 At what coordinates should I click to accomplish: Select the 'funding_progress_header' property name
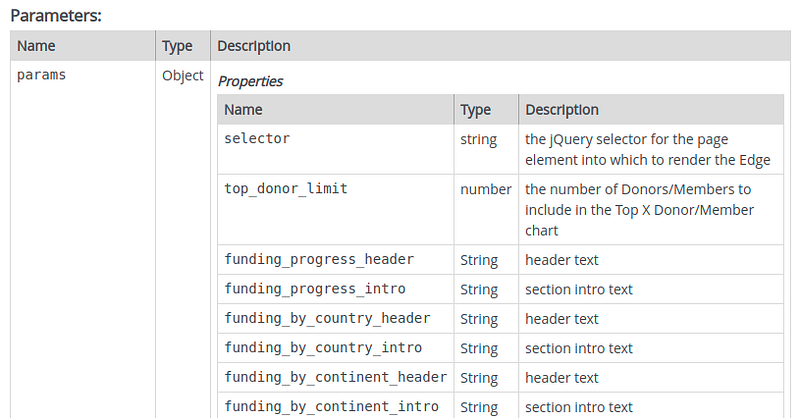[319, 260]
